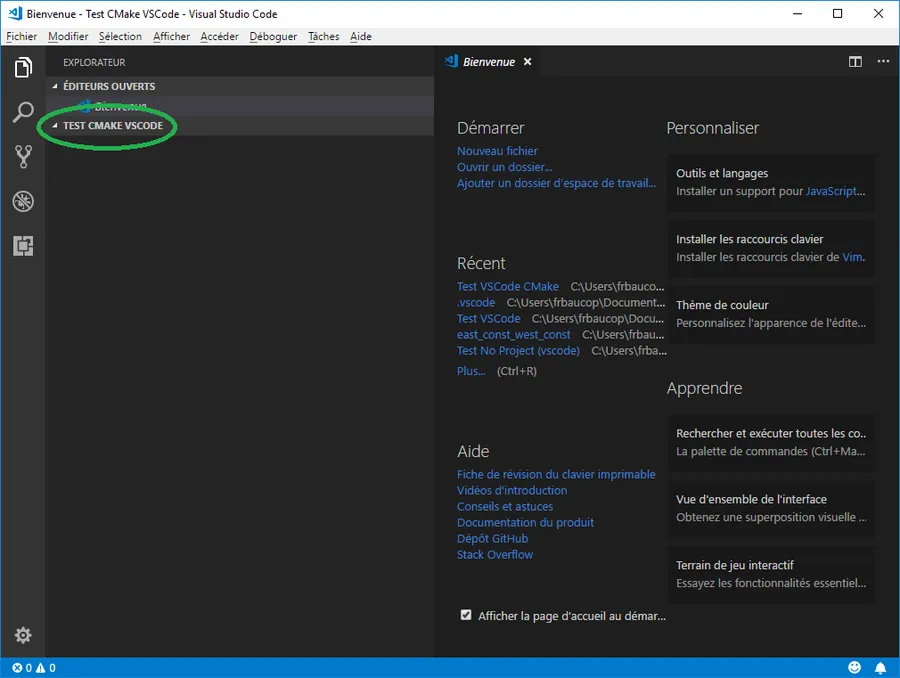Open the Tâches menu
The image size is (900, 678).
[x=324, y=36]
